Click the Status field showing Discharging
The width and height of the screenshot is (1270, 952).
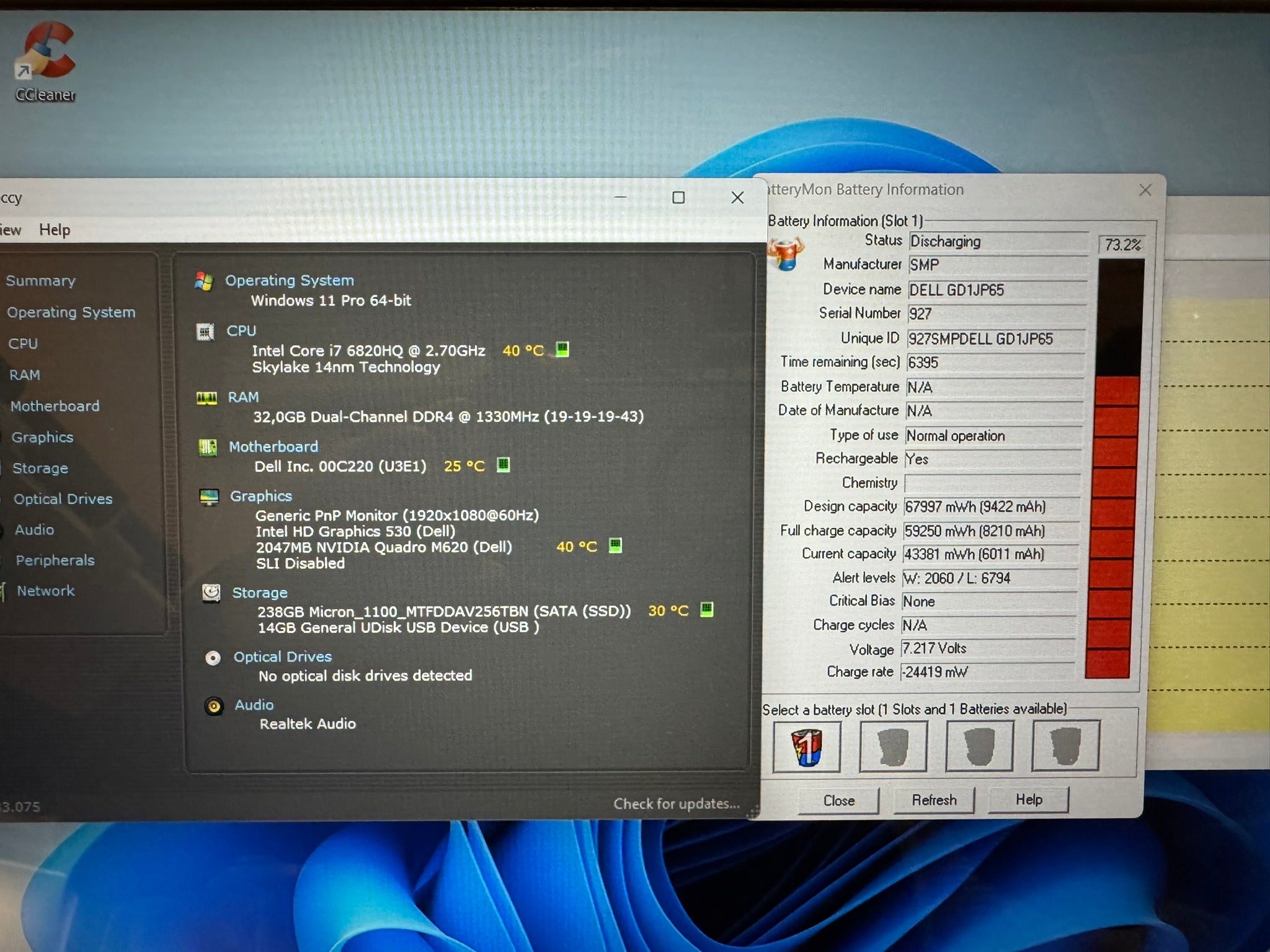(x=998, y=242)
